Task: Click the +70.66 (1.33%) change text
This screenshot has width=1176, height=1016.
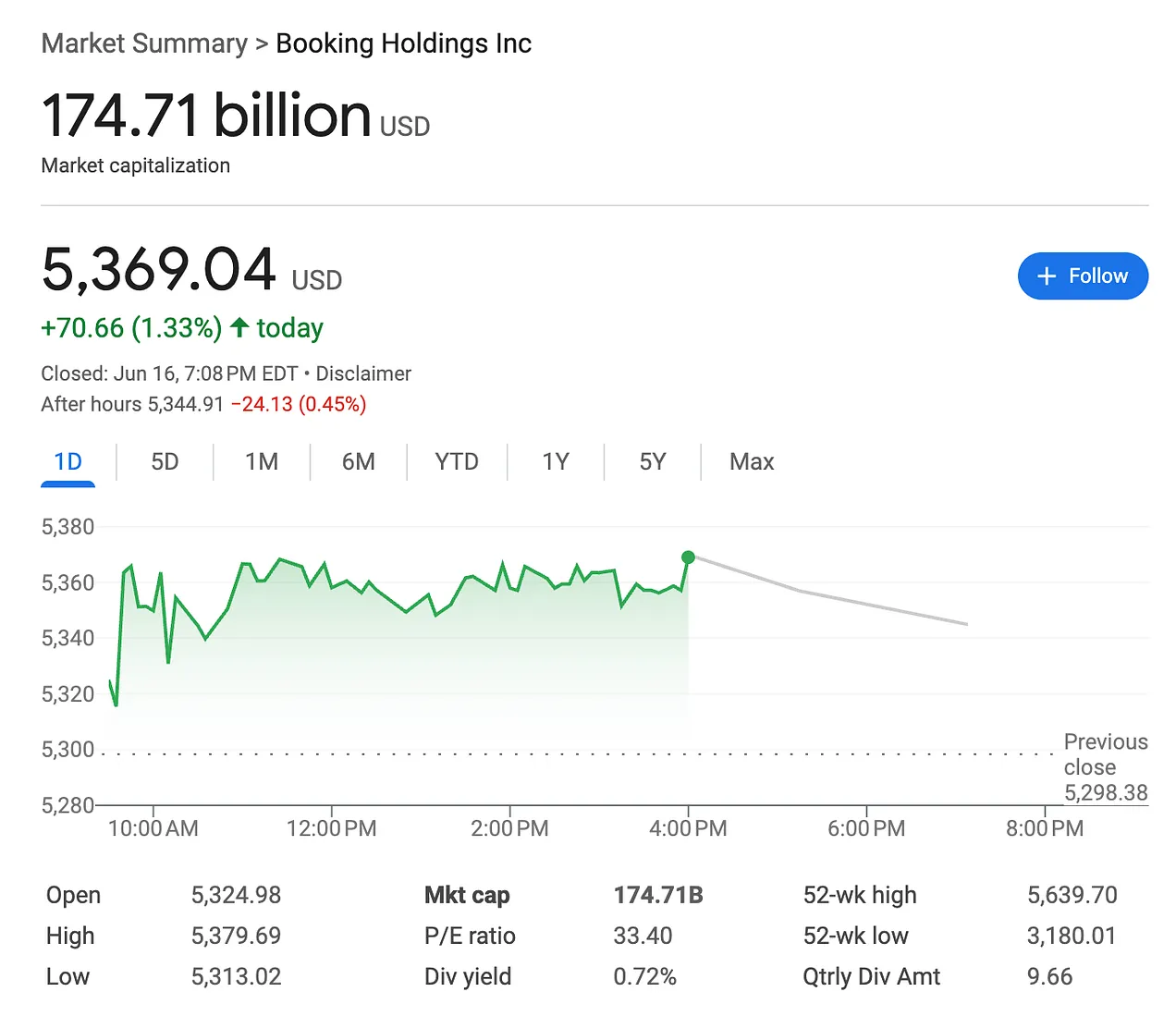Action: pos(131,328)
